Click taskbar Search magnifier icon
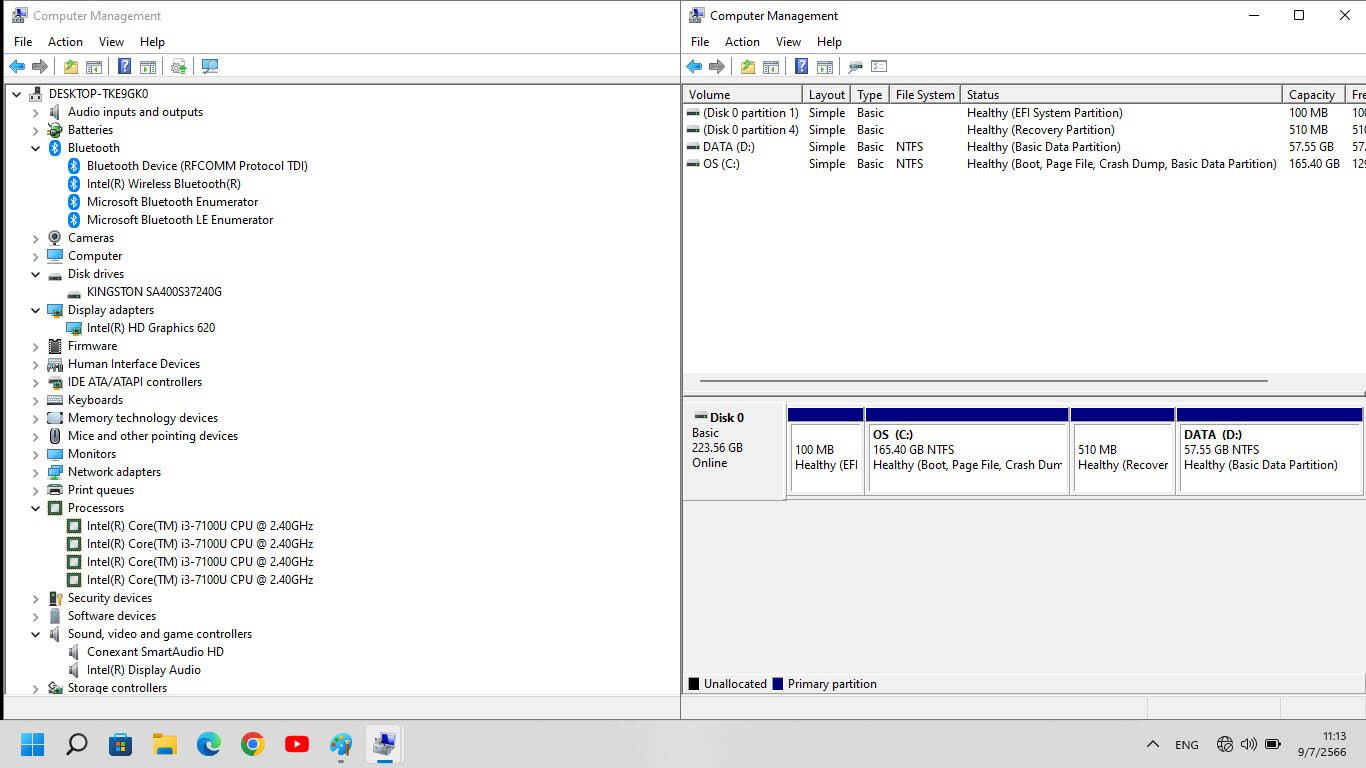 click(76, 744)
